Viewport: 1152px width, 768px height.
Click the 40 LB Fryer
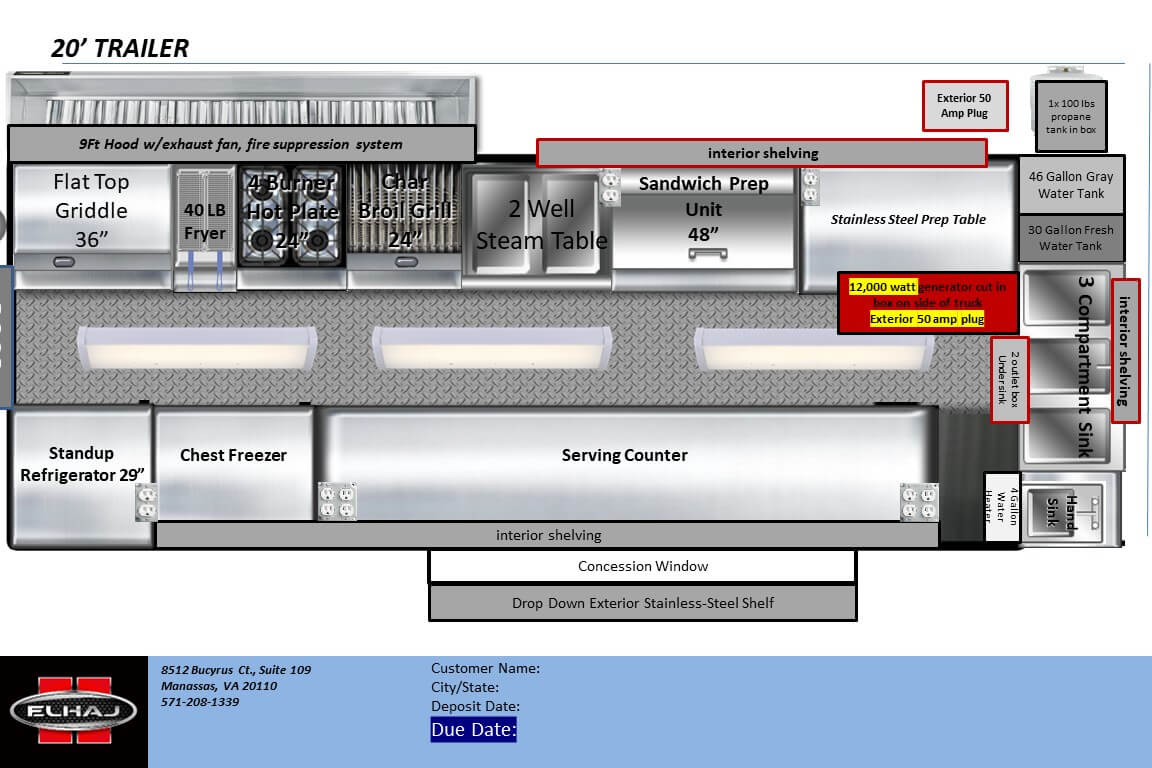205,223
